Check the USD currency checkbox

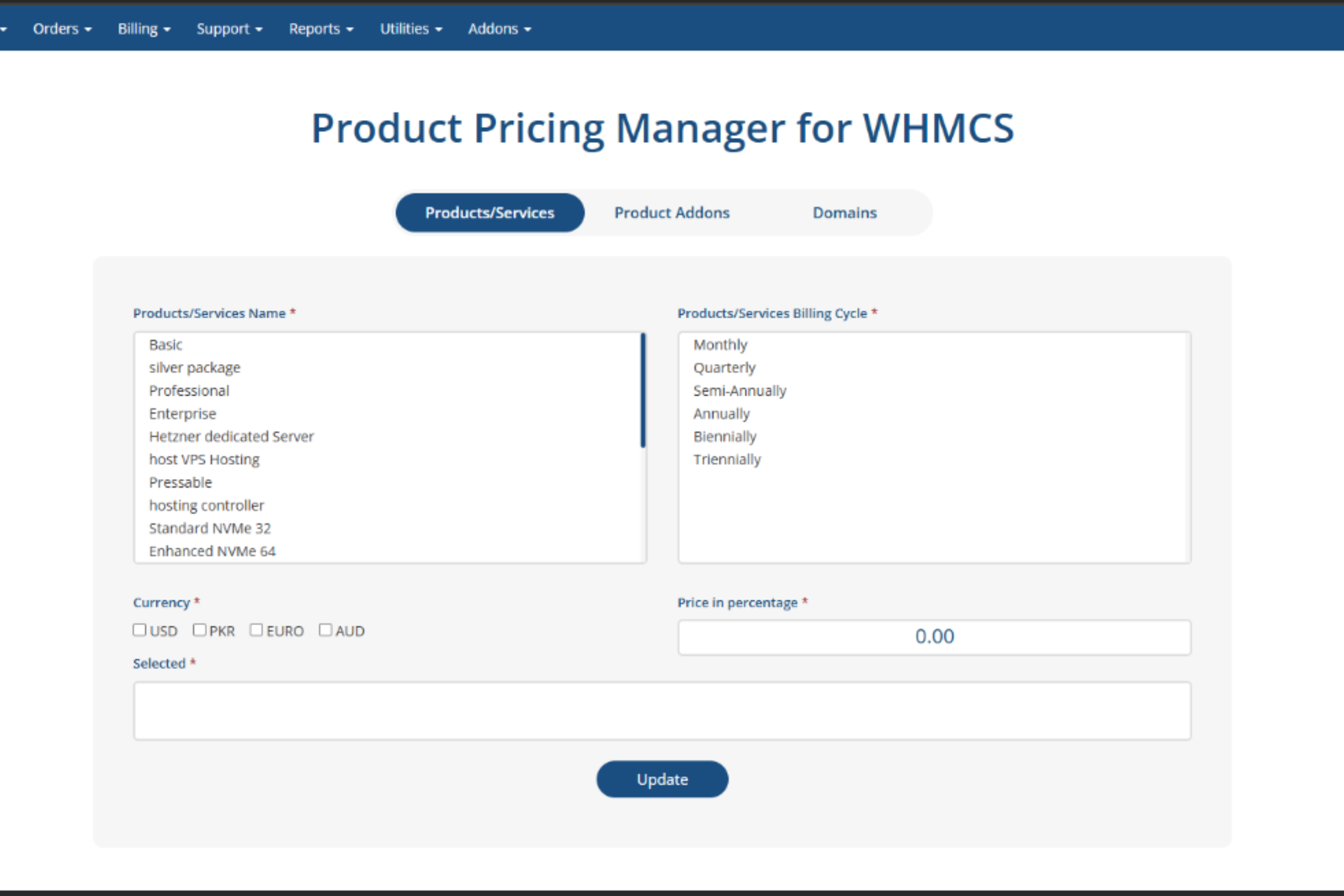pos(139,630)
